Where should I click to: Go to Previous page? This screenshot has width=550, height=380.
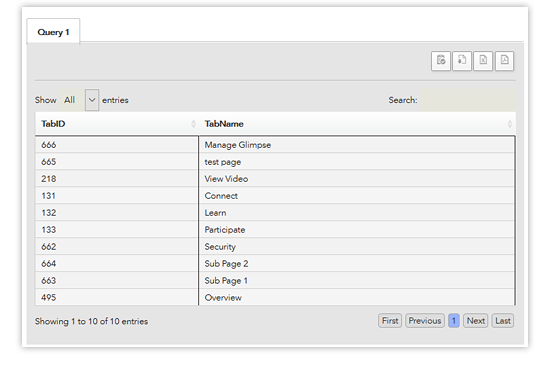coord(425,321)
